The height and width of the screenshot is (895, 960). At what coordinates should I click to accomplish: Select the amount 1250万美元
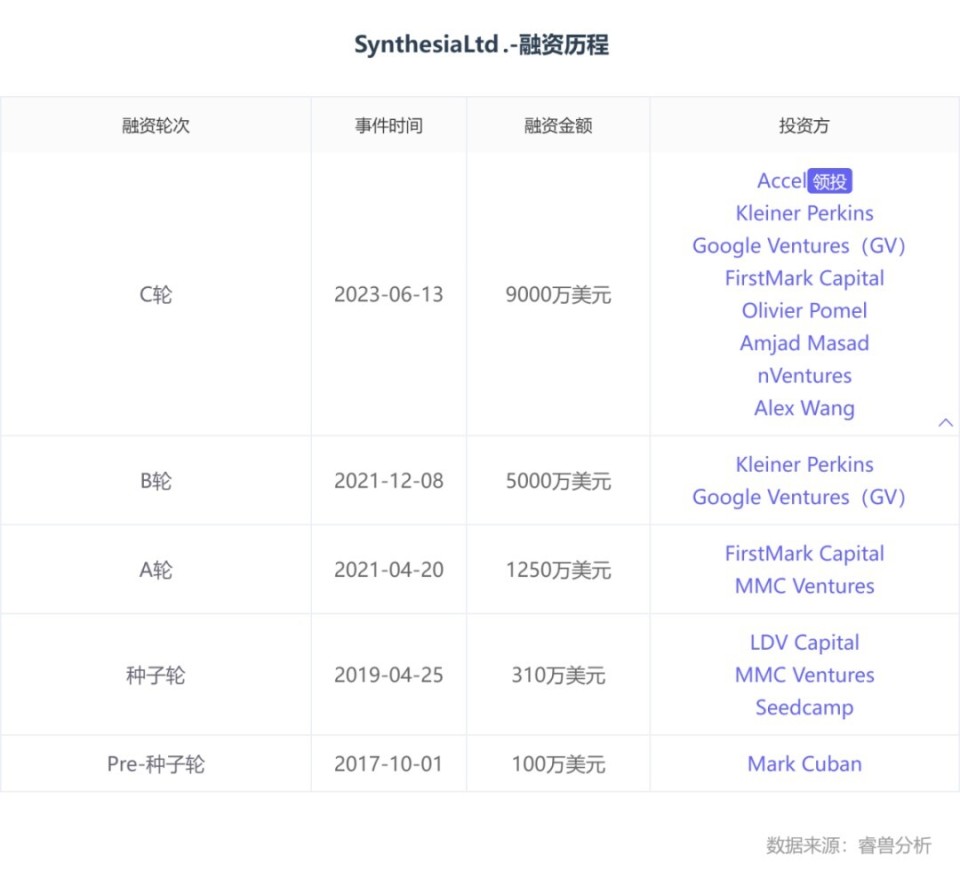coord(558,570)
